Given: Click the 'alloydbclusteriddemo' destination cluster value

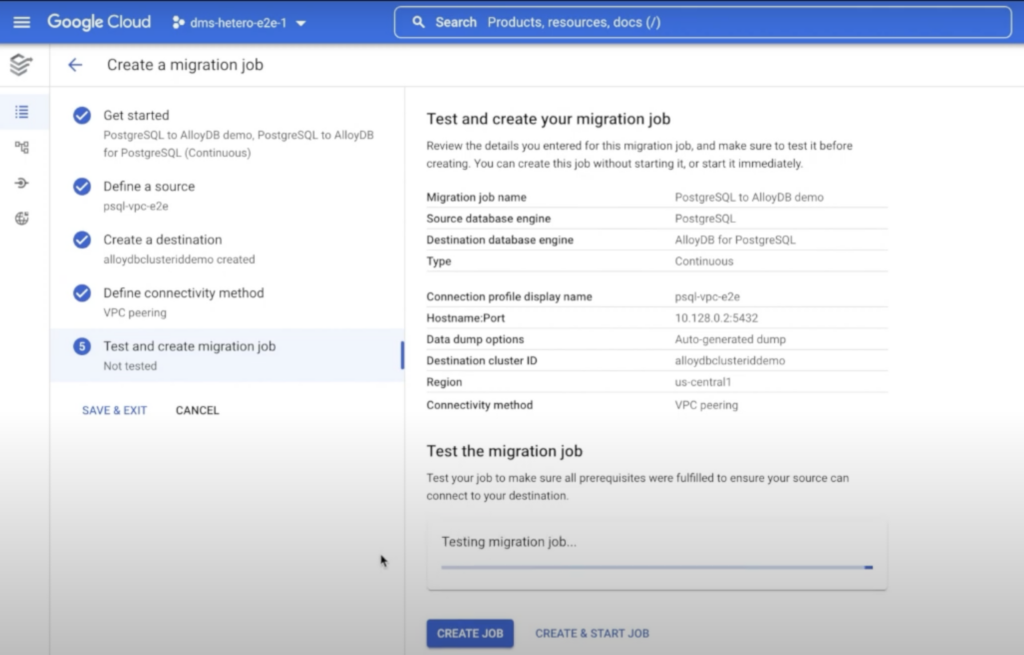Looking at the screenshot, I should coord(730,360).
